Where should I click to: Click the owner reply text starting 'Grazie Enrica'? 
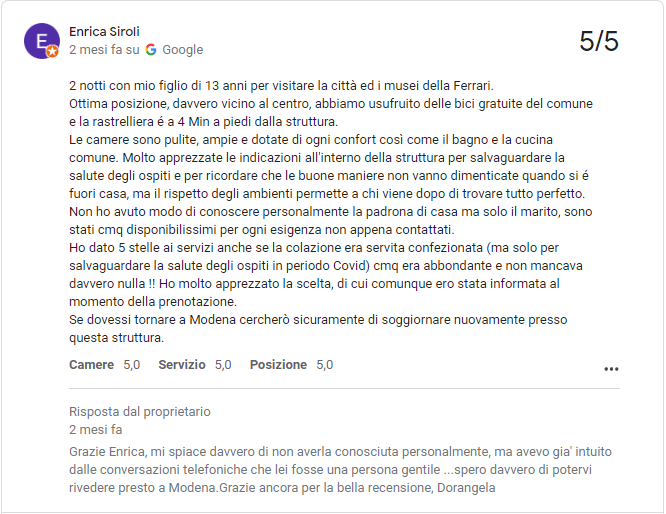click(340, 469)
